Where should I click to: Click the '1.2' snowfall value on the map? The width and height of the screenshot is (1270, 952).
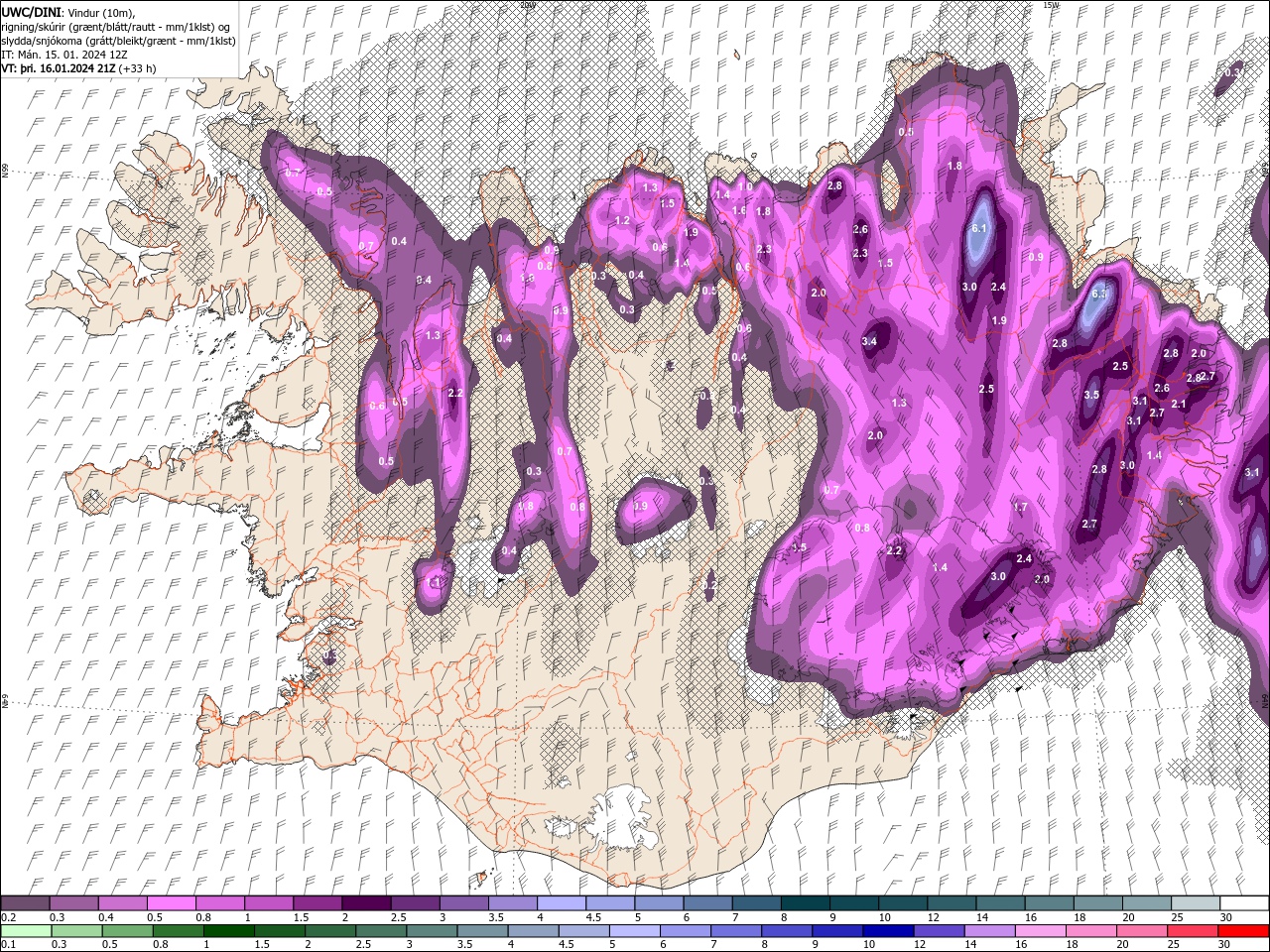622,220
